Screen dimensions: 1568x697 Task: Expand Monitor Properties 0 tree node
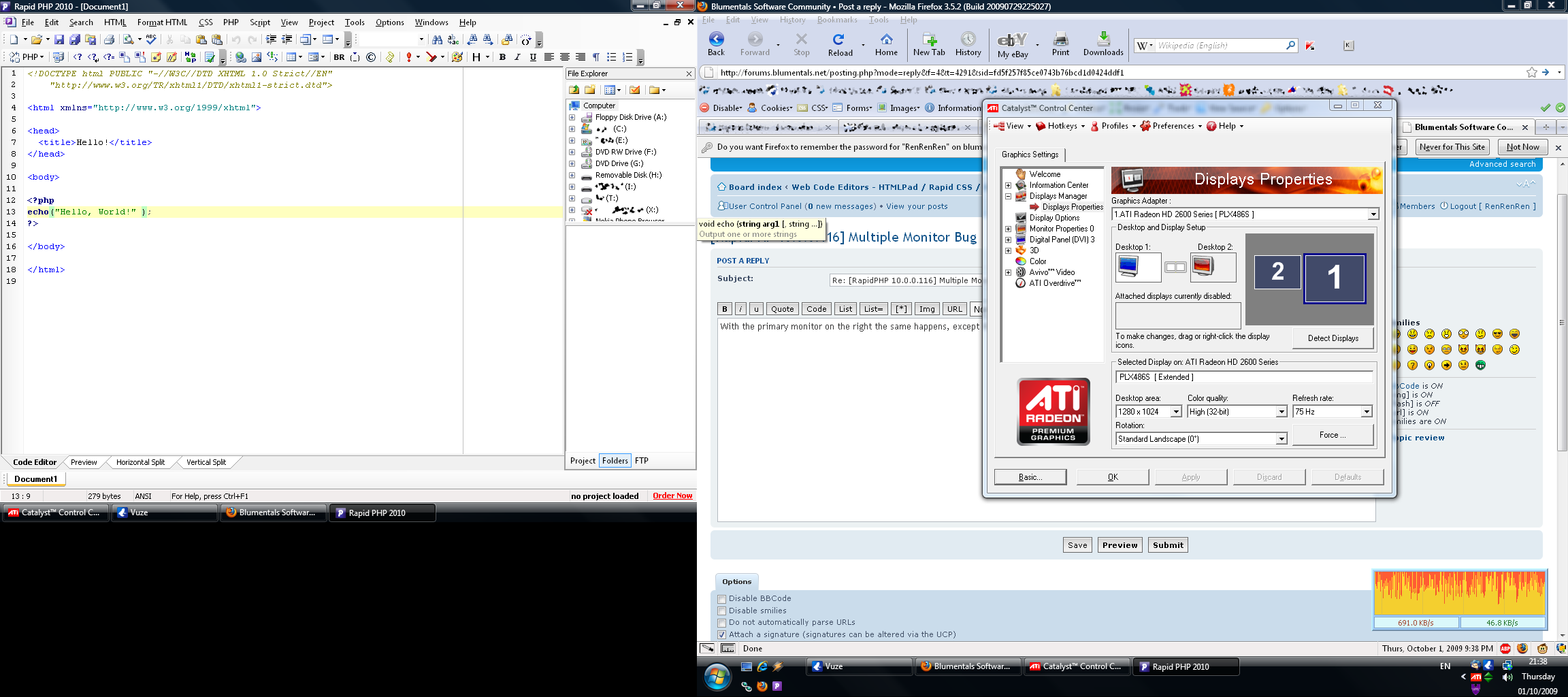(1008, 229)
